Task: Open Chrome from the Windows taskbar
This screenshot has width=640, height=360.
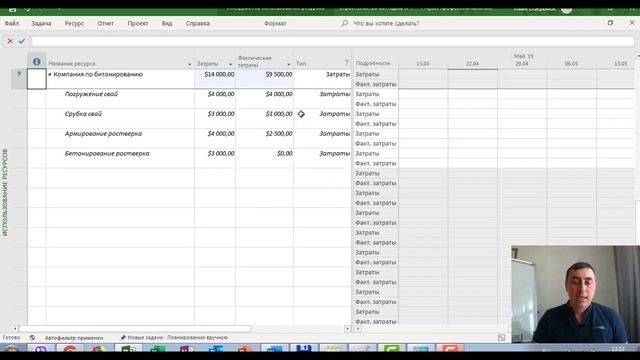Action: (71, 348)
